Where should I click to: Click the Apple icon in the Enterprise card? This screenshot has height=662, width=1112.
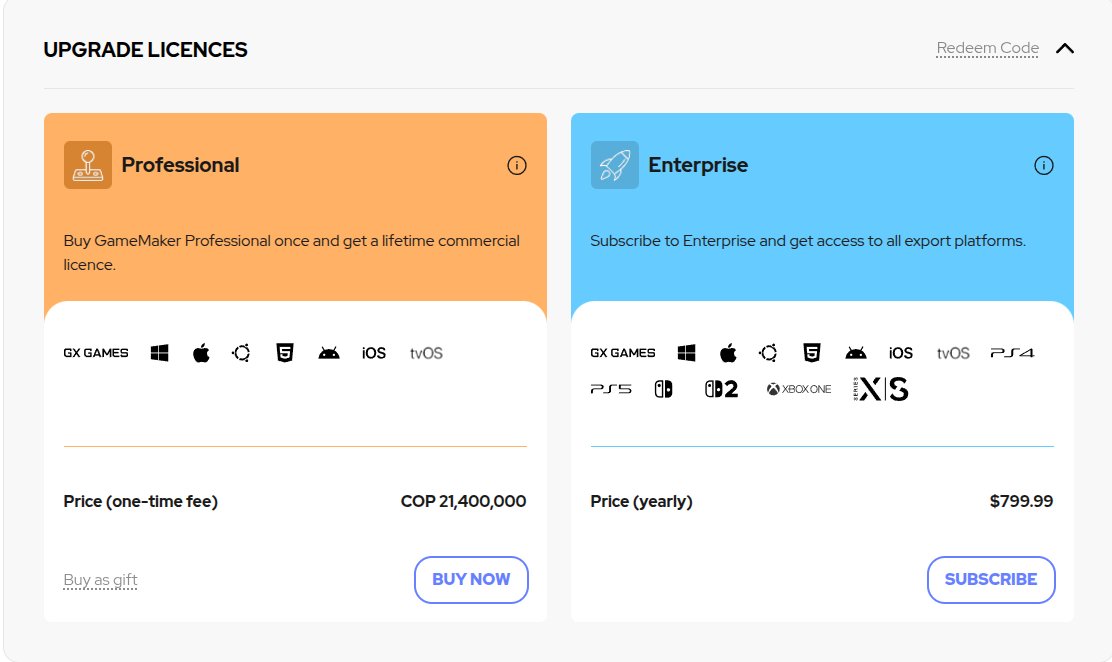click(x=728, y=353)
